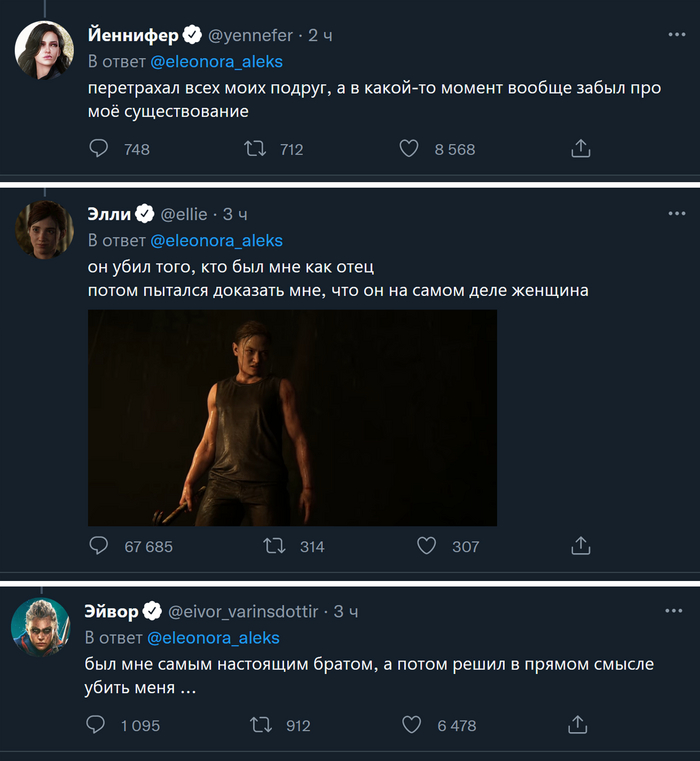Like Эйвор's tweet with 6 478 likes
The width and height of the screenshot is (700, 761).
pos(410,725)
